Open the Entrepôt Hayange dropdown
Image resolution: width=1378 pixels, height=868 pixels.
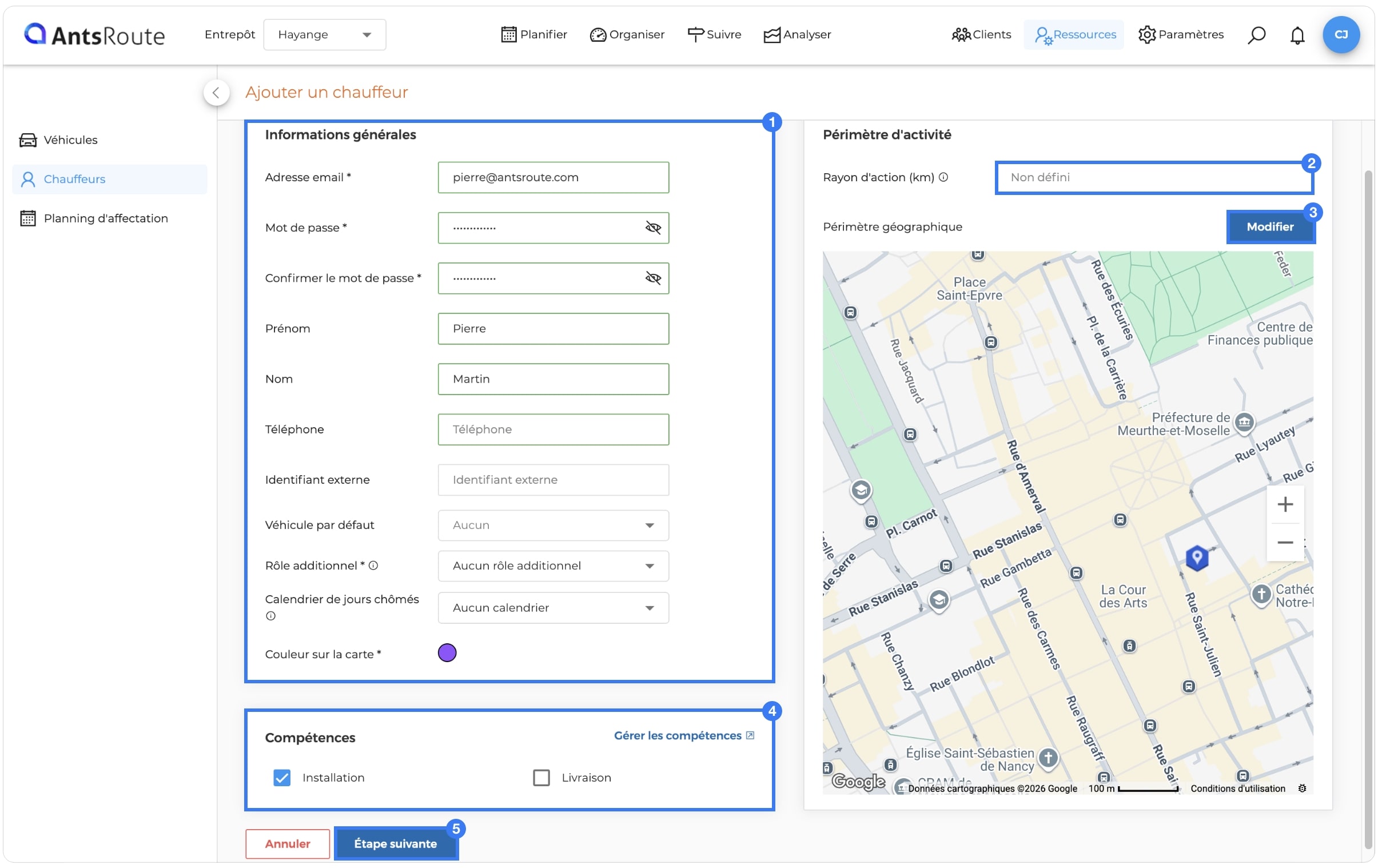click(x=324, y=35)
